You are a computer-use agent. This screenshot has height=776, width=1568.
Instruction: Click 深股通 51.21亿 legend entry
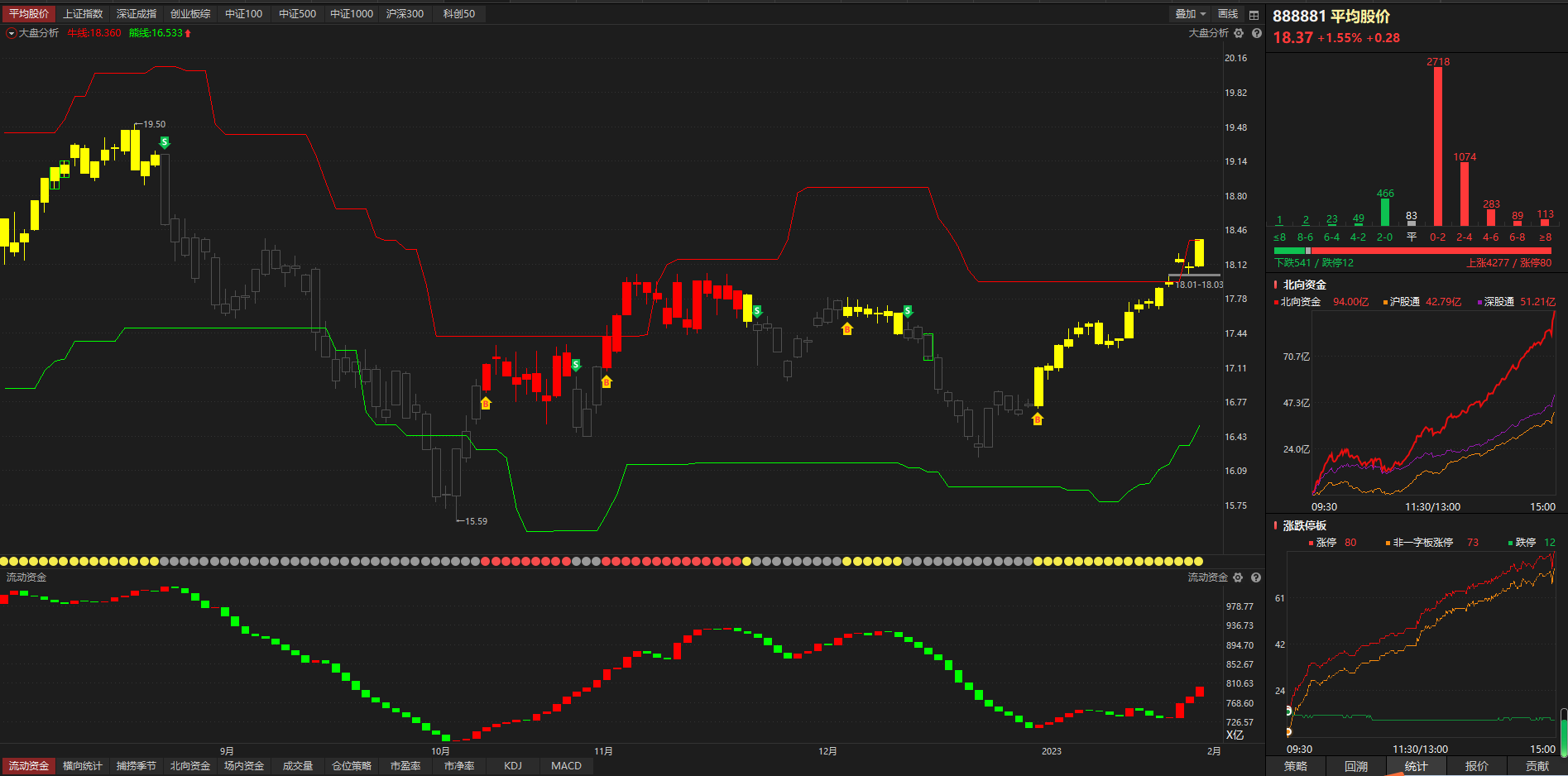[1517, 302]
